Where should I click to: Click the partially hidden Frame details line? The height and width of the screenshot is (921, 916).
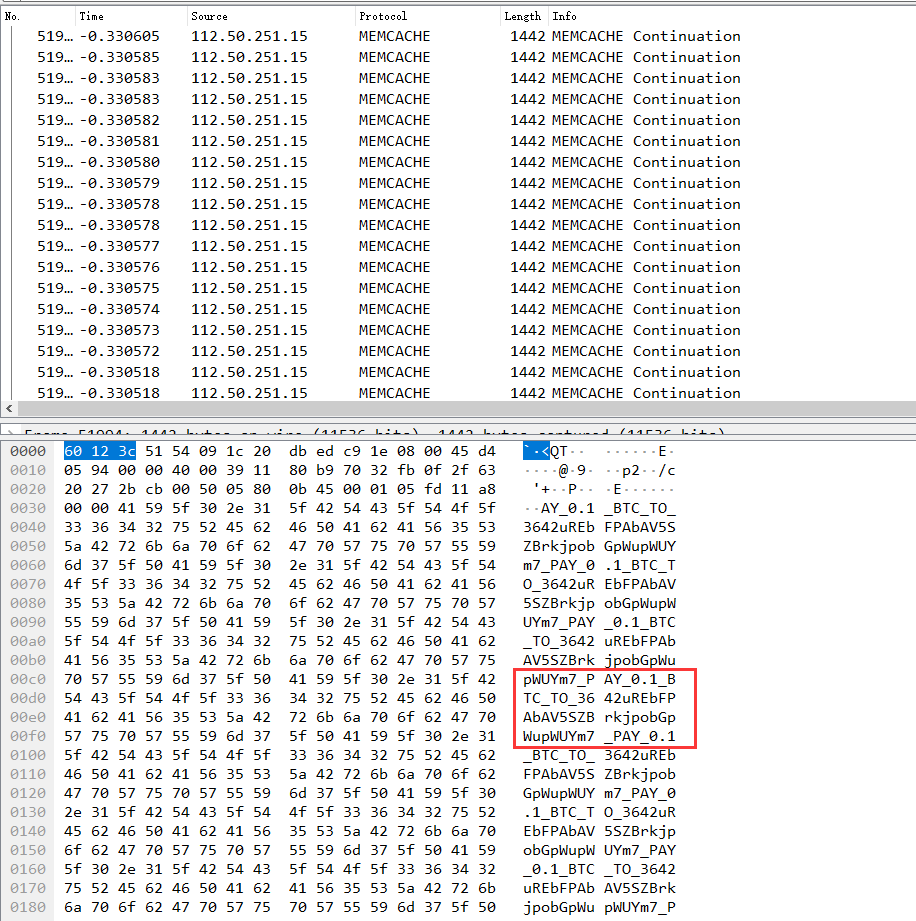click(370, 433)
